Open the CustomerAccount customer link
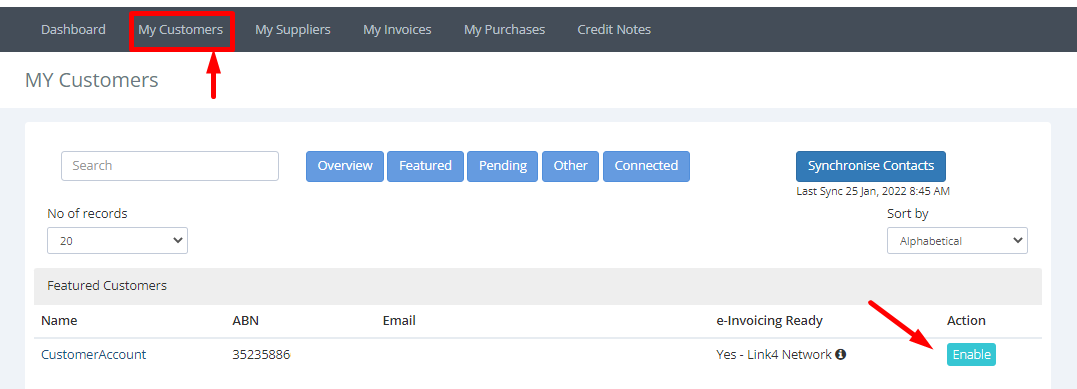This screenshot has width=1077, height=389. 93,355
